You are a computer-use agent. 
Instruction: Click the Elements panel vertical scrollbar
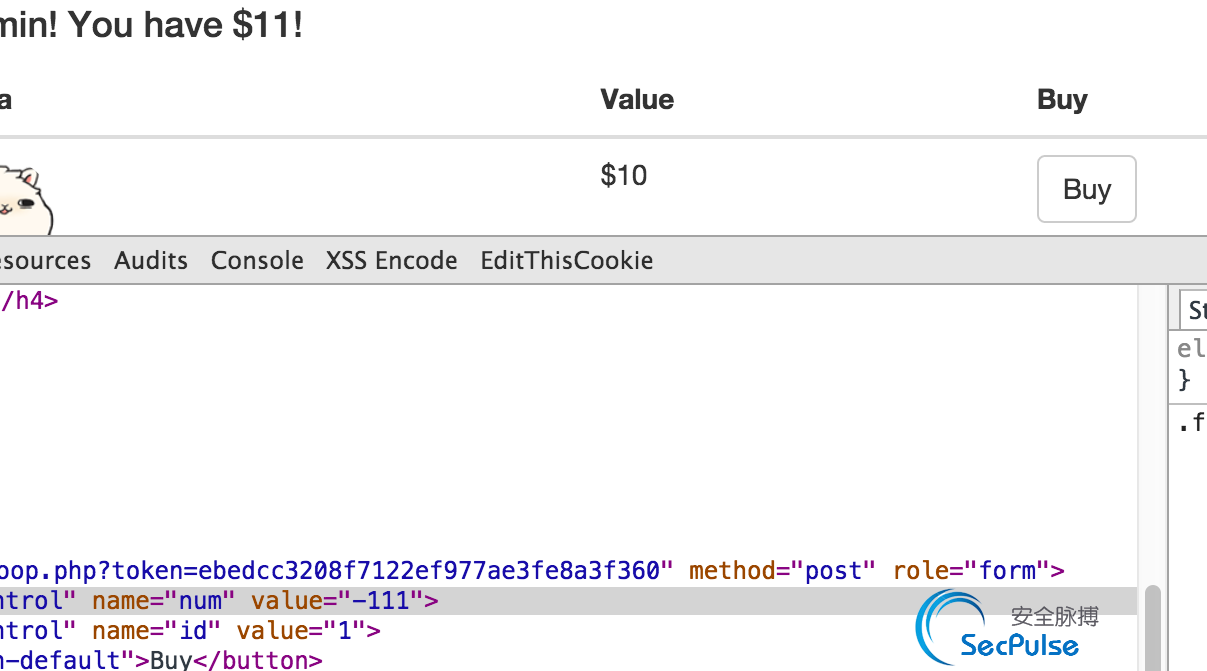[x=1152, y=628]
